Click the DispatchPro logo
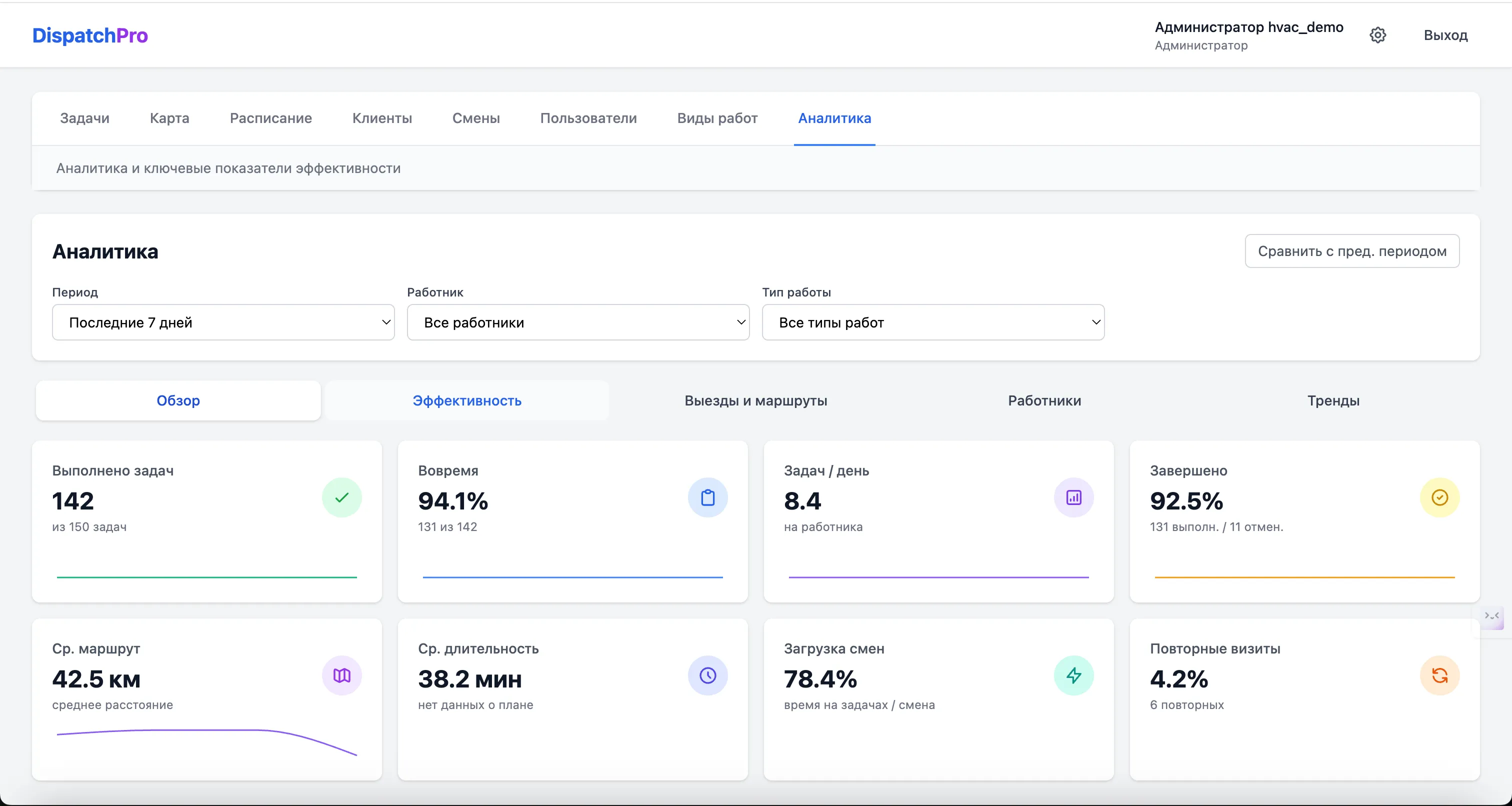This screenshot has width=1512, height=806. coord(90,35)
